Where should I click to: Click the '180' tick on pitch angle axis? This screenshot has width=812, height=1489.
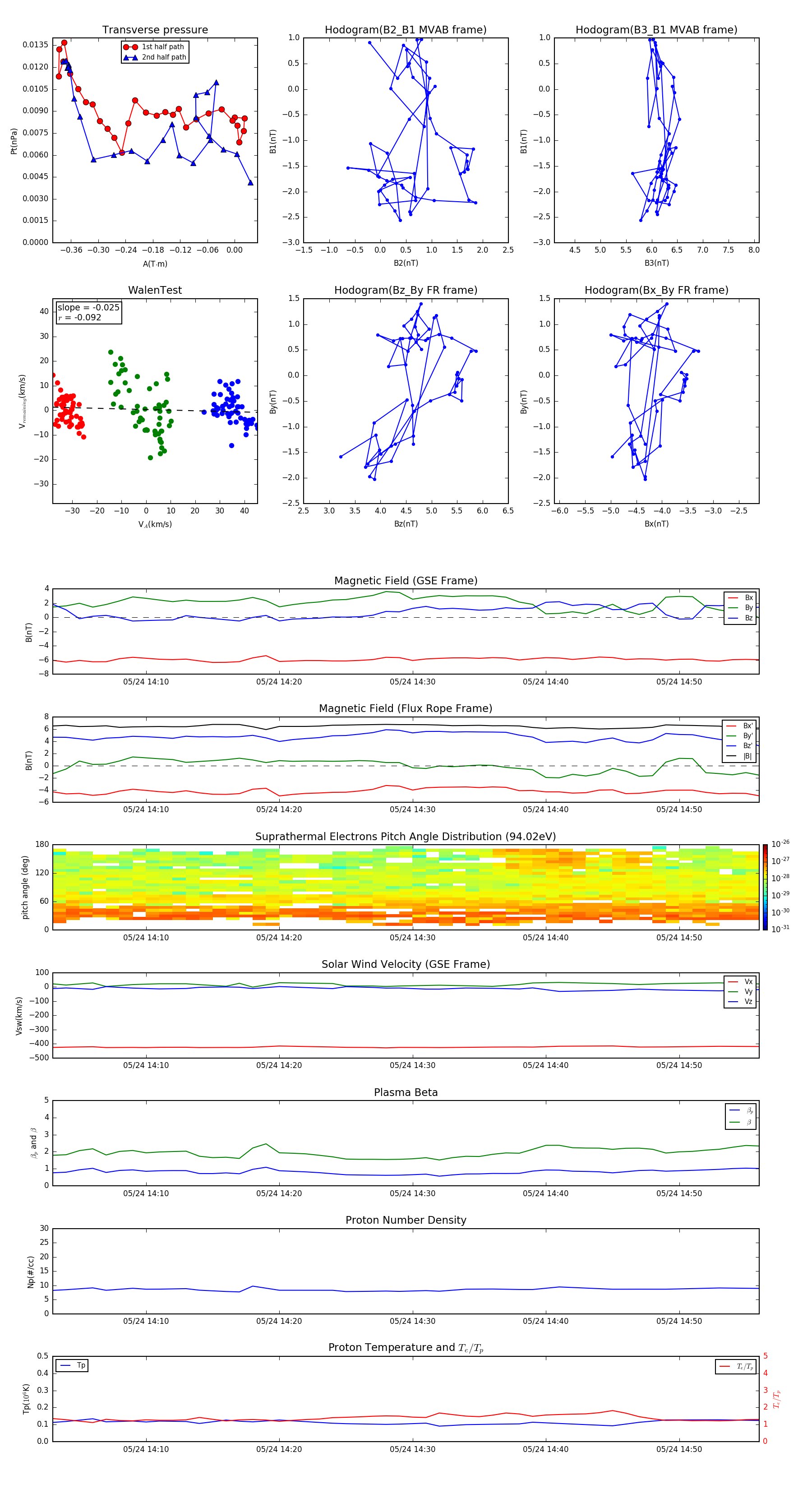pos(42,845)
